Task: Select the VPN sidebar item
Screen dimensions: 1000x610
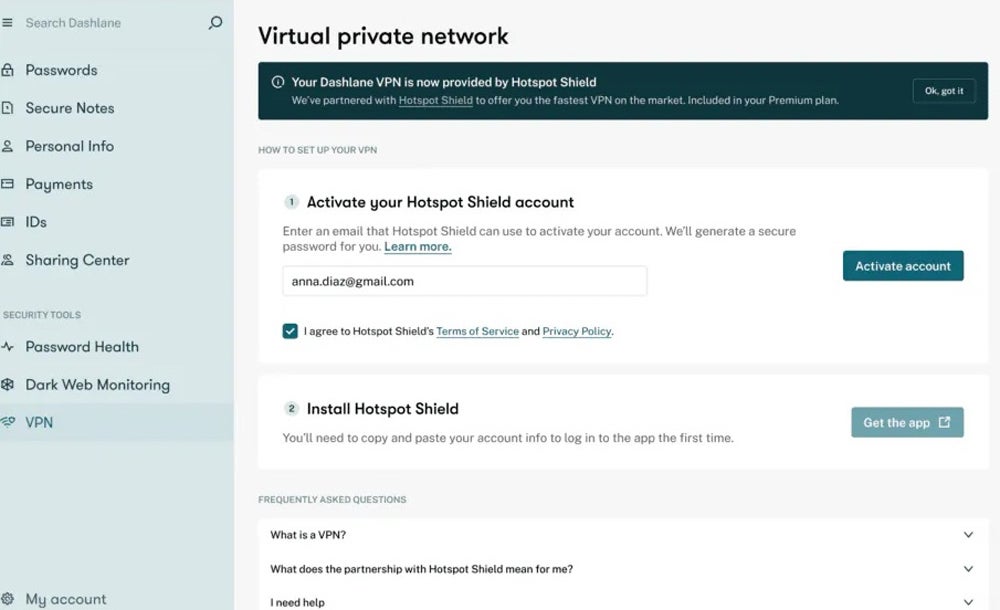Action: (40, 423)
